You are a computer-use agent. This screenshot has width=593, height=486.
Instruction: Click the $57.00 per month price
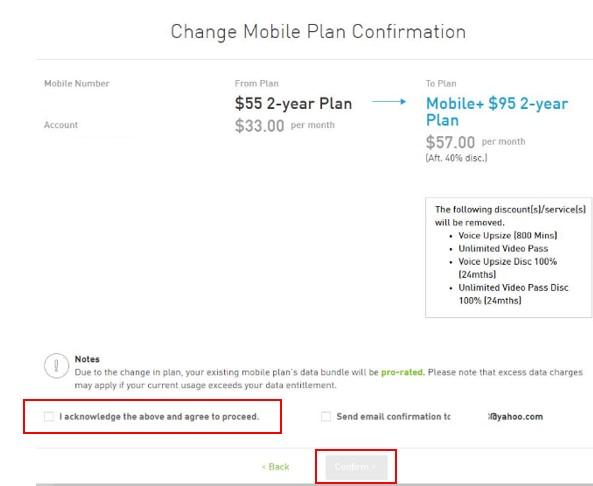coord(475,142)
